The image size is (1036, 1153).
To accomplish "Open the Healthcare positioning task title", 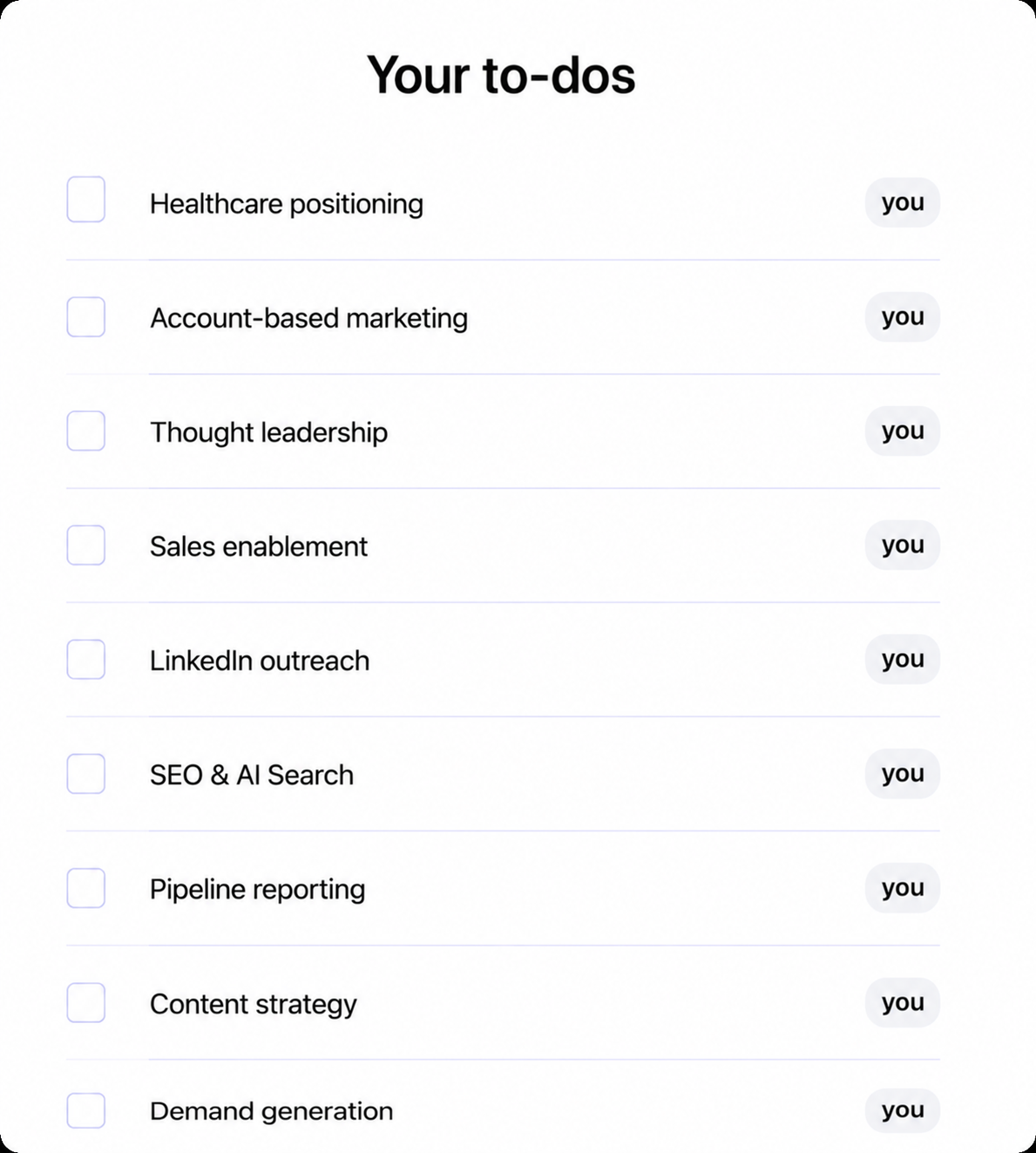I will (x=287, y=204).
